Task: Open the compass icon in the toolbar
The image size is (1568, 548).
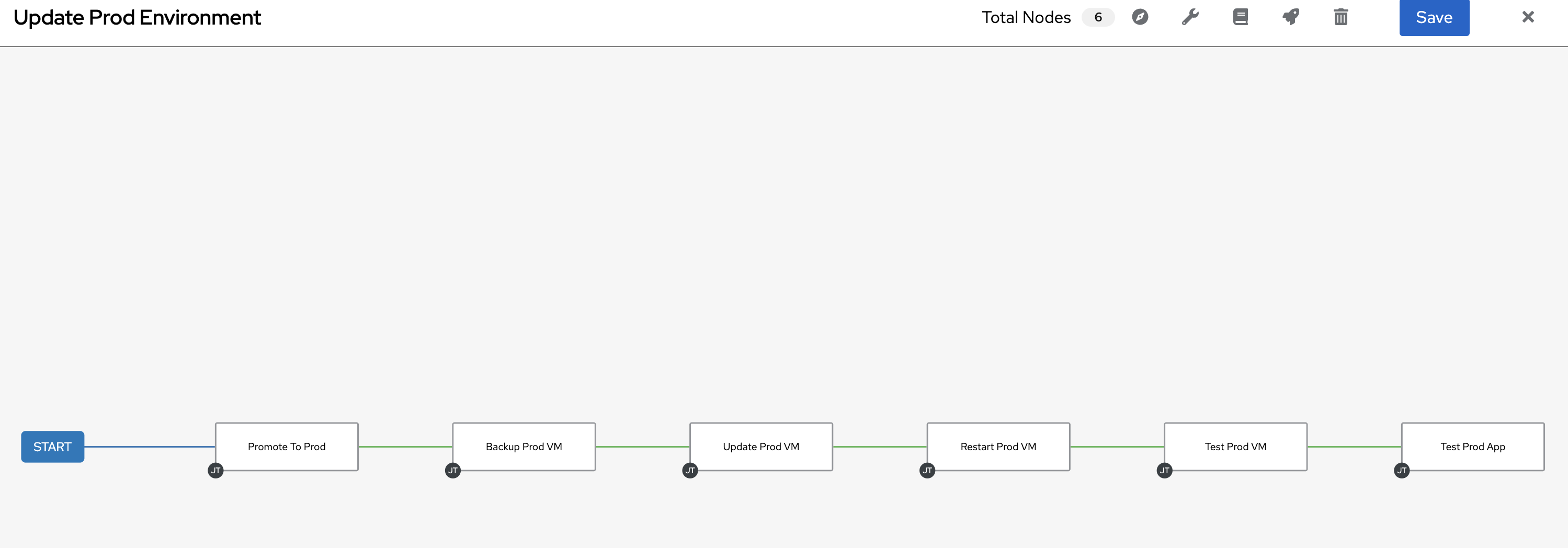Action: pos(1141,18)
